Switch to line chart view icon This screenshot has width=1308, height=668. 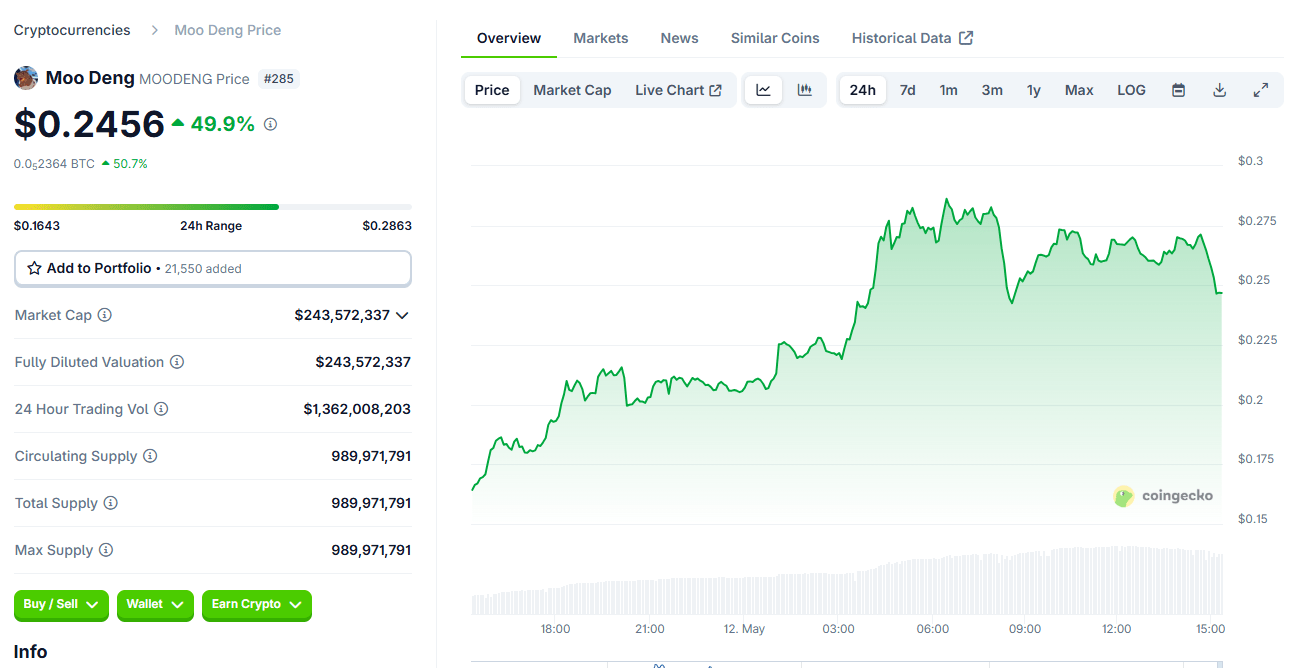(x=763, y=90)
